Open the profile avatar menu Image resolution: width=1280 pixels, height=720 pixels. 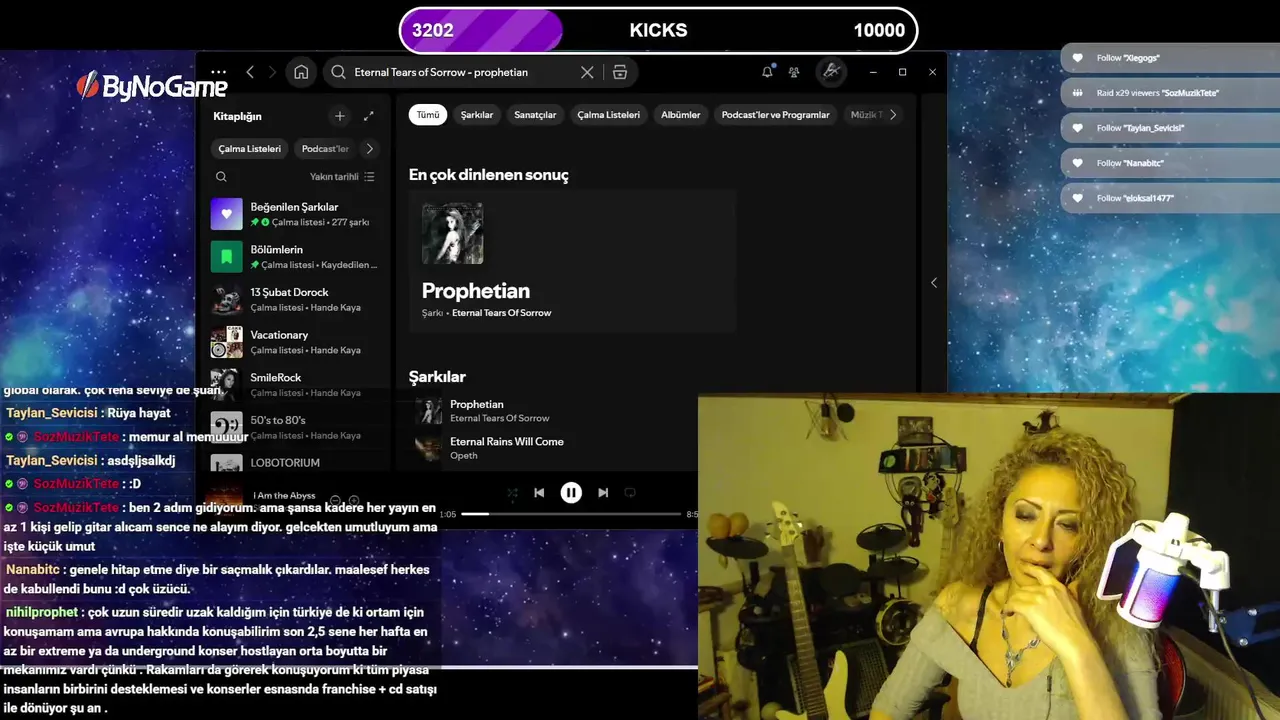830,72
